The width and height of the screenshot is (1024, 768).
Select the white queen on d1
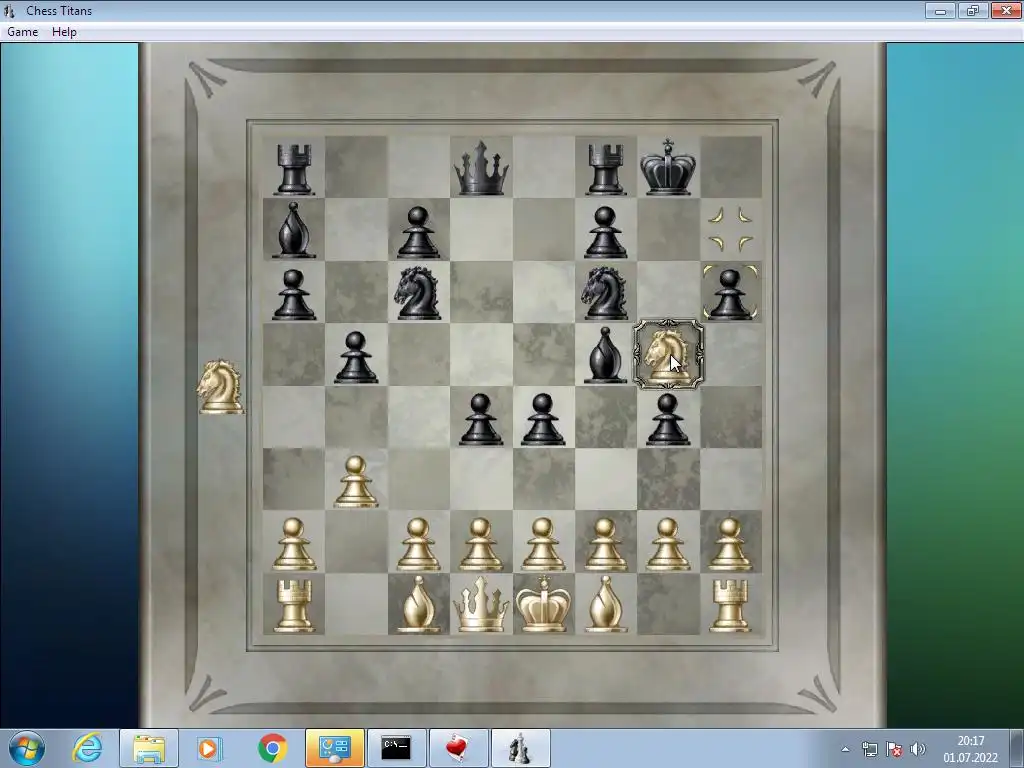(481, 604)
